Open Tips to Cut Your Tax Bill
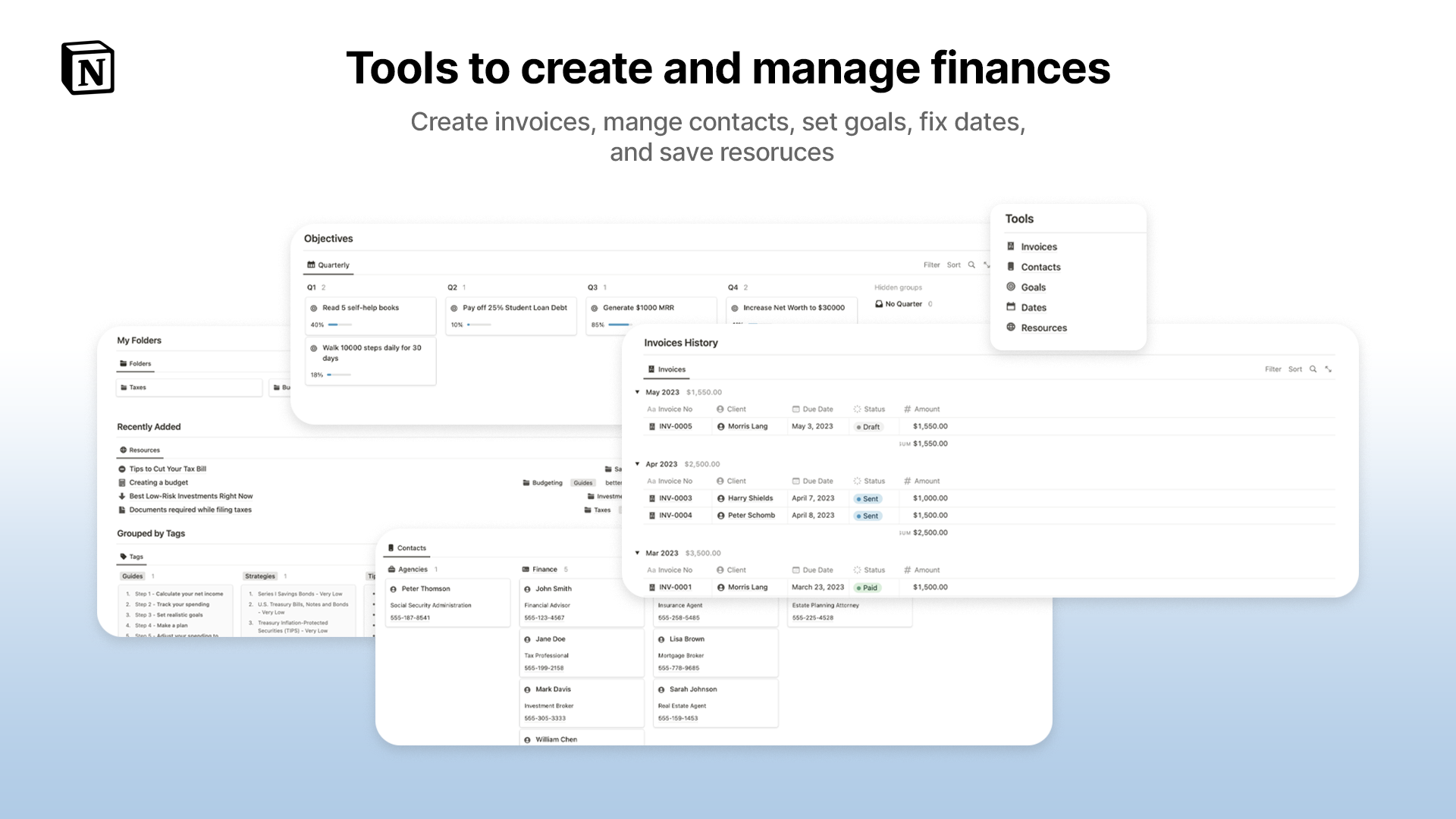 (168, 469)
